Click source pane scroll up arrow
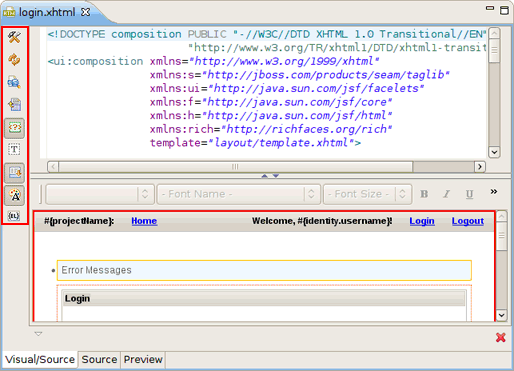514x371 pixels. [494, 33]
